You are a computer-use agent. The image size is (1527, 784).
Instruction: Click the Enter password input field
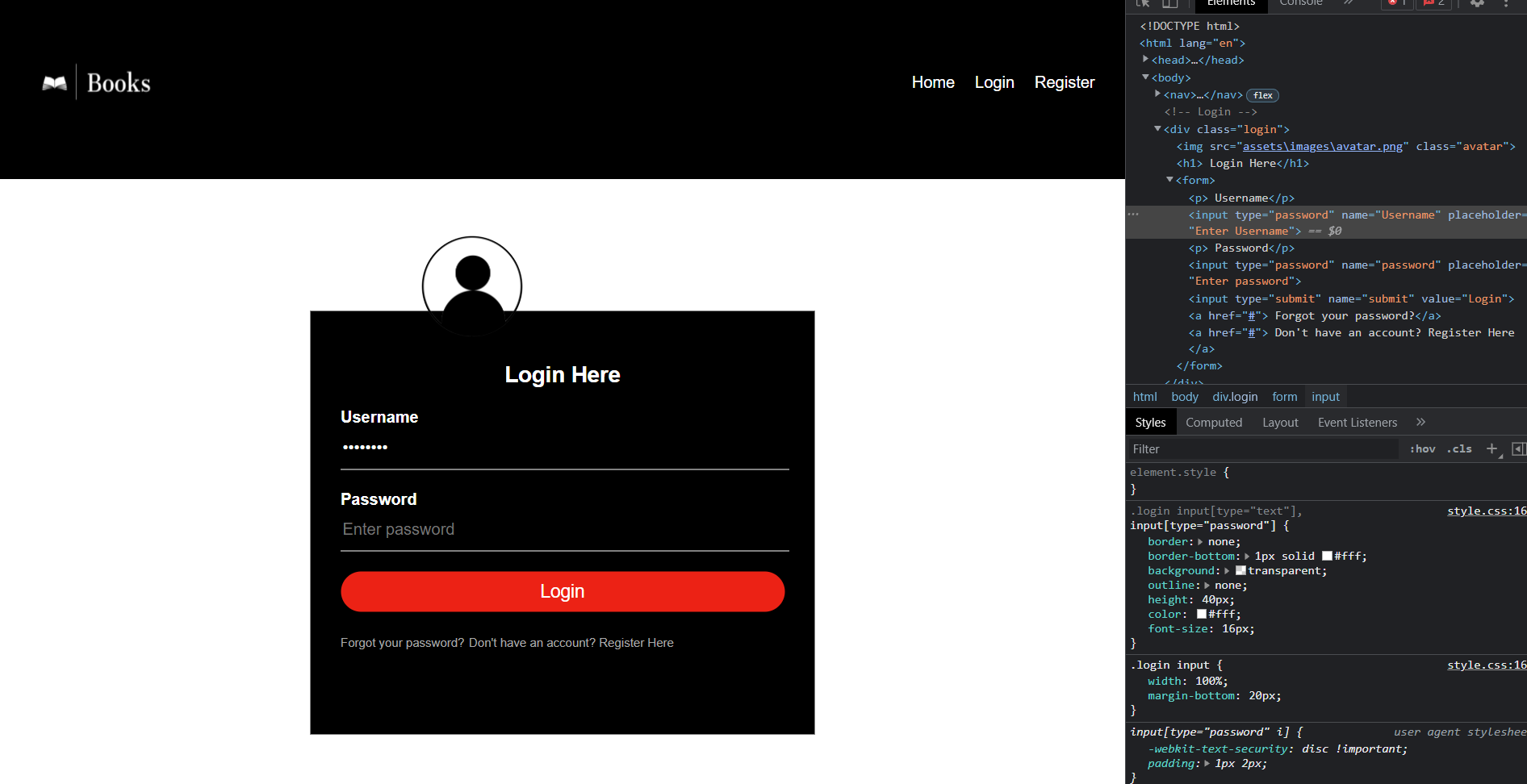click(564, 530)
